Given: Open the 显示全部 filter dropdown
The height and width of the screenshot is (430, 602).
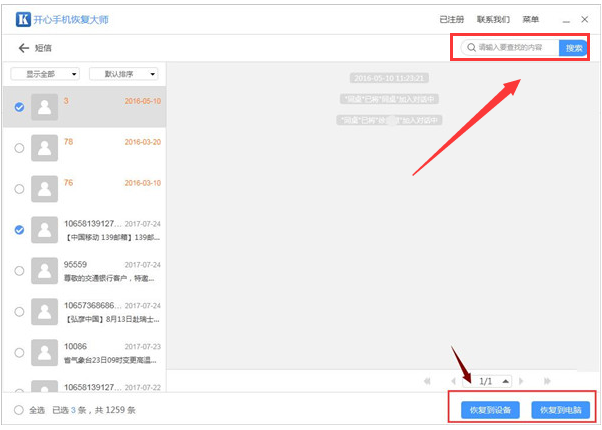Looking at the screenshot, I should [46, 74].
